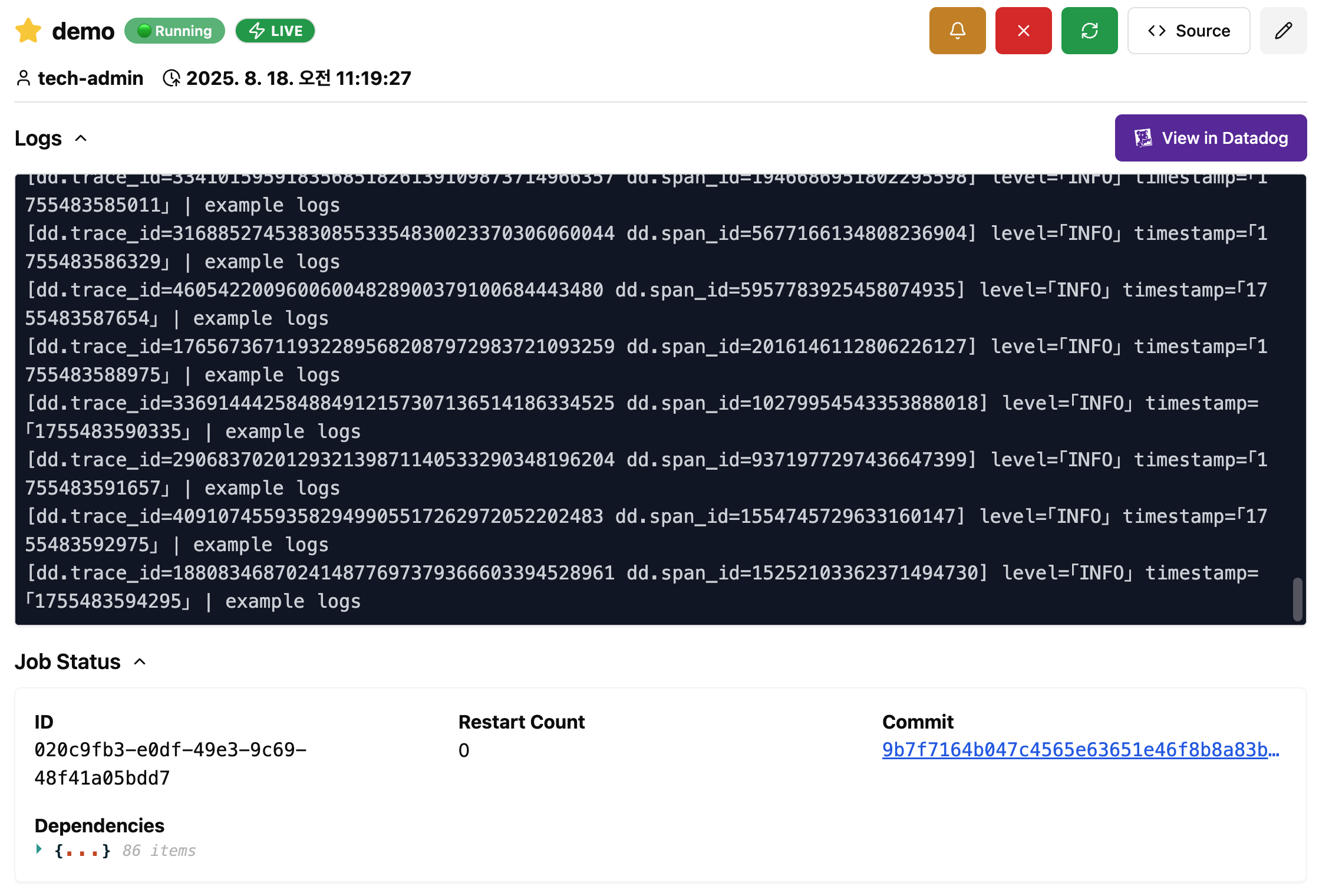This screenshot has height=896, width=1319.
Task: Click log line with span_id=5957783925458074935
Action: coord(647,304)
